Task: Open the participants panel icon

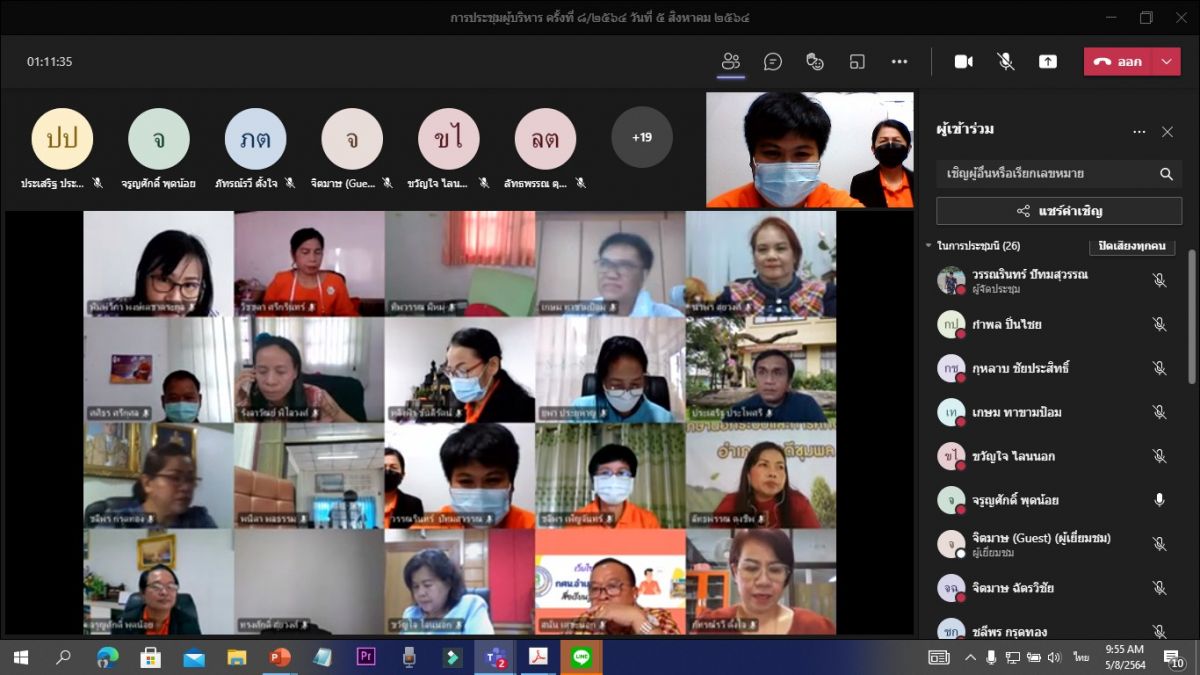Action: 731,62
